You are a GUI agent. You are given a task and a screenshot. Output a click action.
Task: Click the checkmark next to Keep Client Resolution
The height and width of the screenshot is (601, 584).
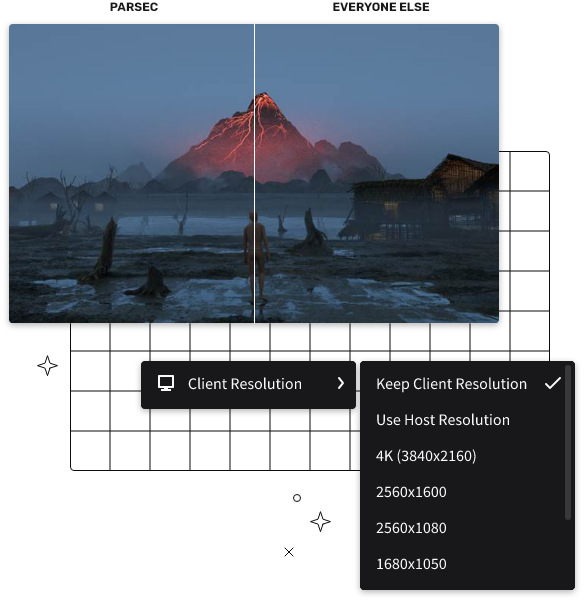(x=553, y=383)
